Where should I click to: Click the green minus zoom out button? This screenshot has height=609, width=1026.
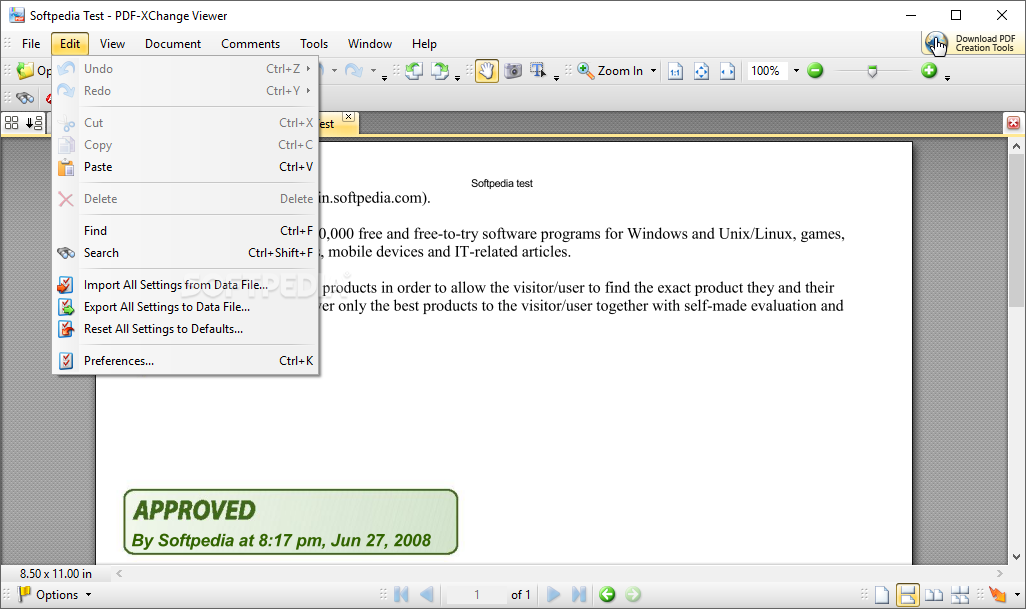coord(815,71)
